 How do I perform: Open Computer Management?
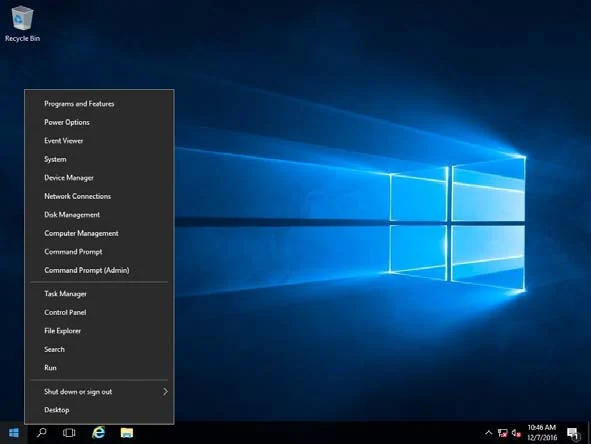click(99, 233)
